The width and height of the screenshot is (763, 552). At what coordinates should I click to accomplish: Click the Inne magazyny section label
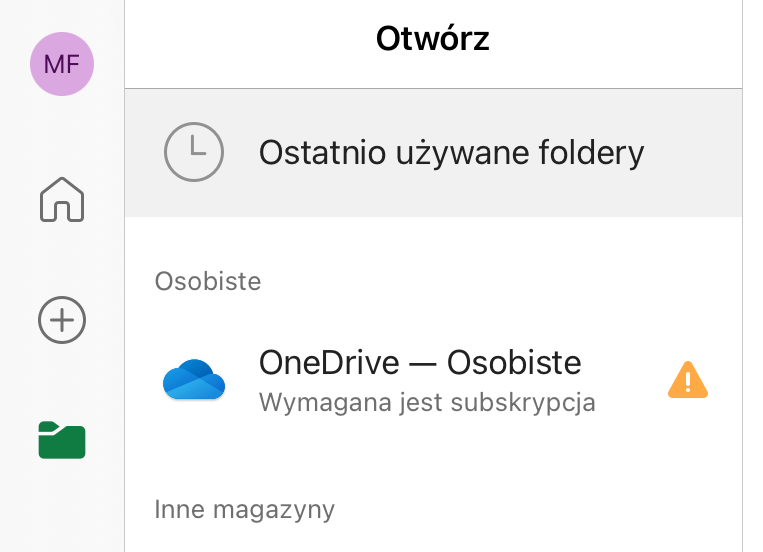pos(244,510)
